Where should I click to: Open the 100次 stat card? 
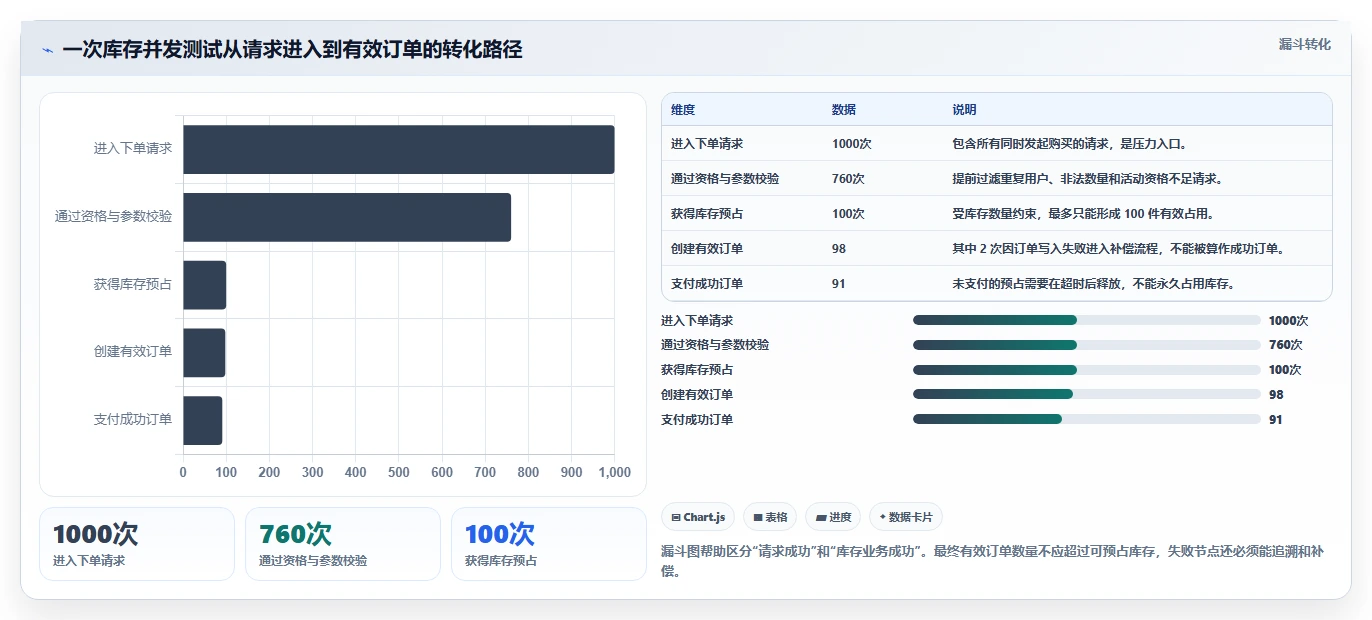[x=549, y=544]
